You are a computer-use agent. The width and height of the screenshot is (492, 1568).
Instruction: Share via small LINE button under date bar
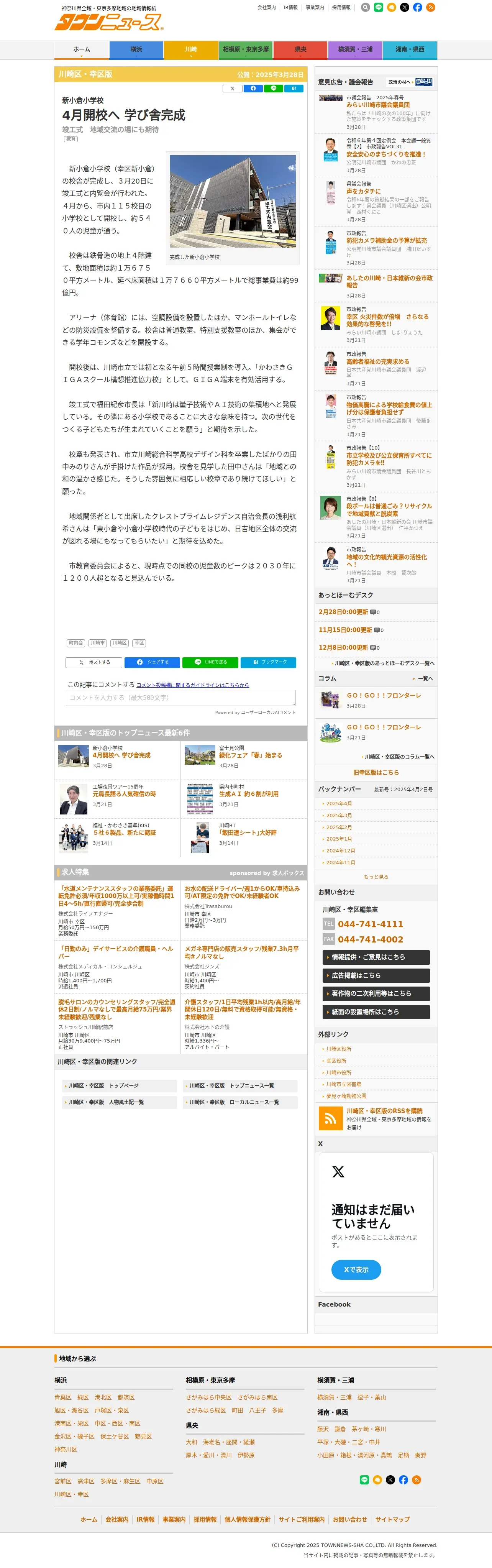[274, 88]
